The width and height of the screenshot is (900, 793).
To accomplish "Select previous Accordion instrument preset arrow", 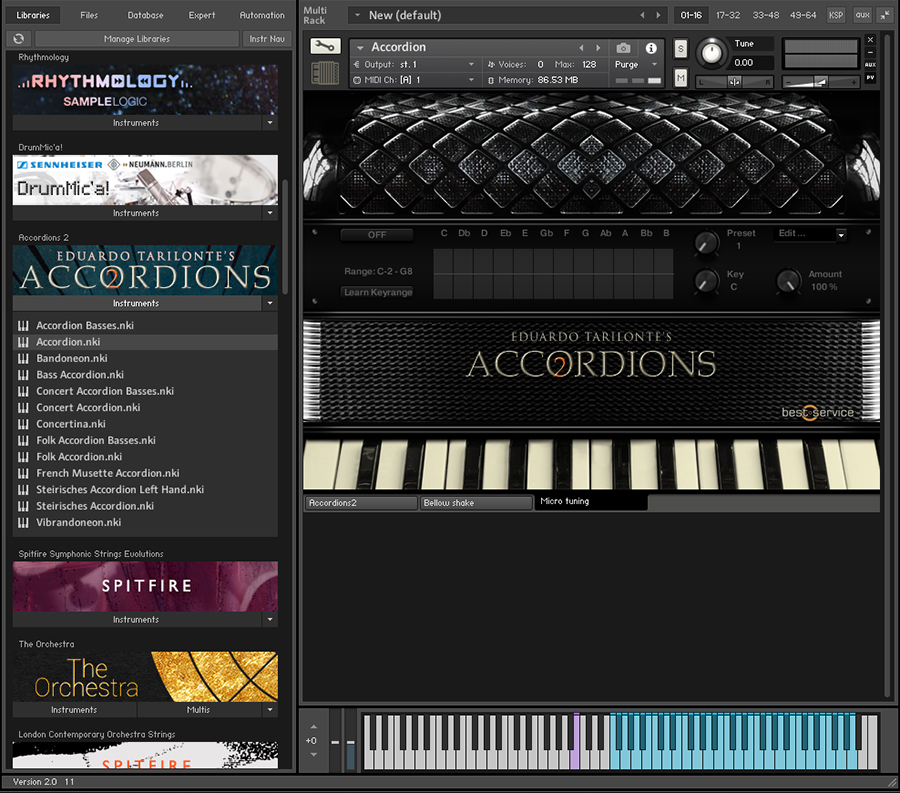I will click(x=581, y=48).
